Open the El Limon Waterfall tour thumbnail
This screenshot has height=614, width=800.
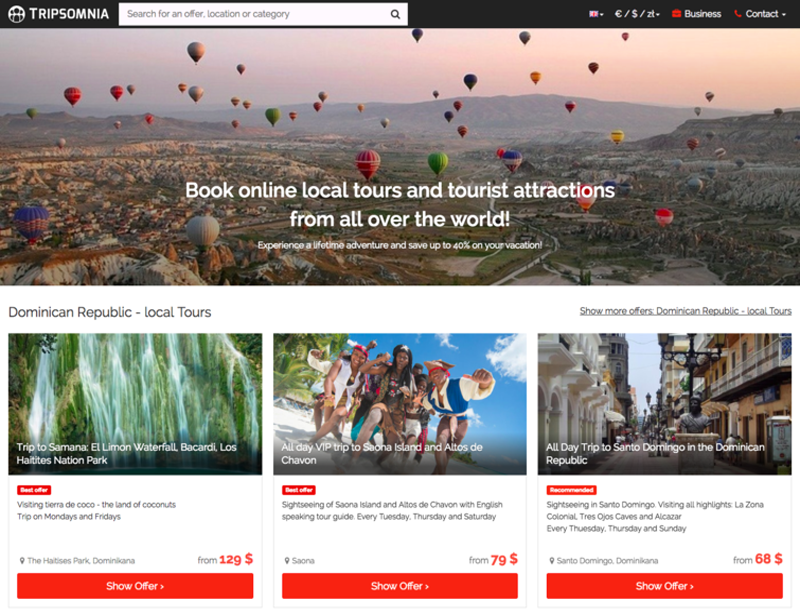click(135, 403)
